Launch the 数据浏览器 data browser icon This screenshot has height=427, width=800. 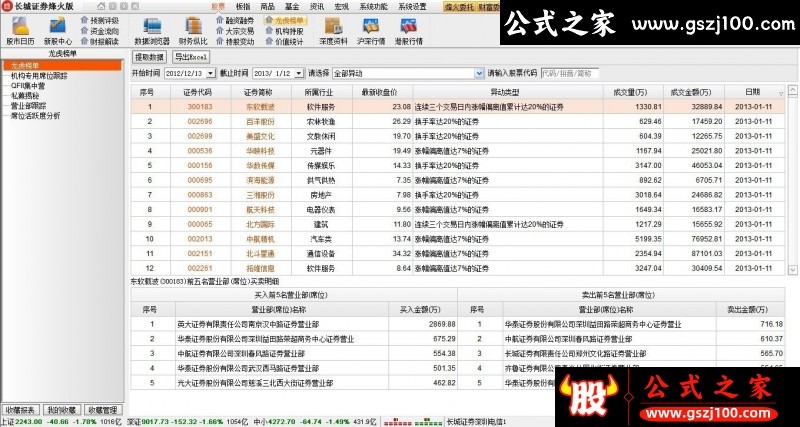click(x=152, y=31)
